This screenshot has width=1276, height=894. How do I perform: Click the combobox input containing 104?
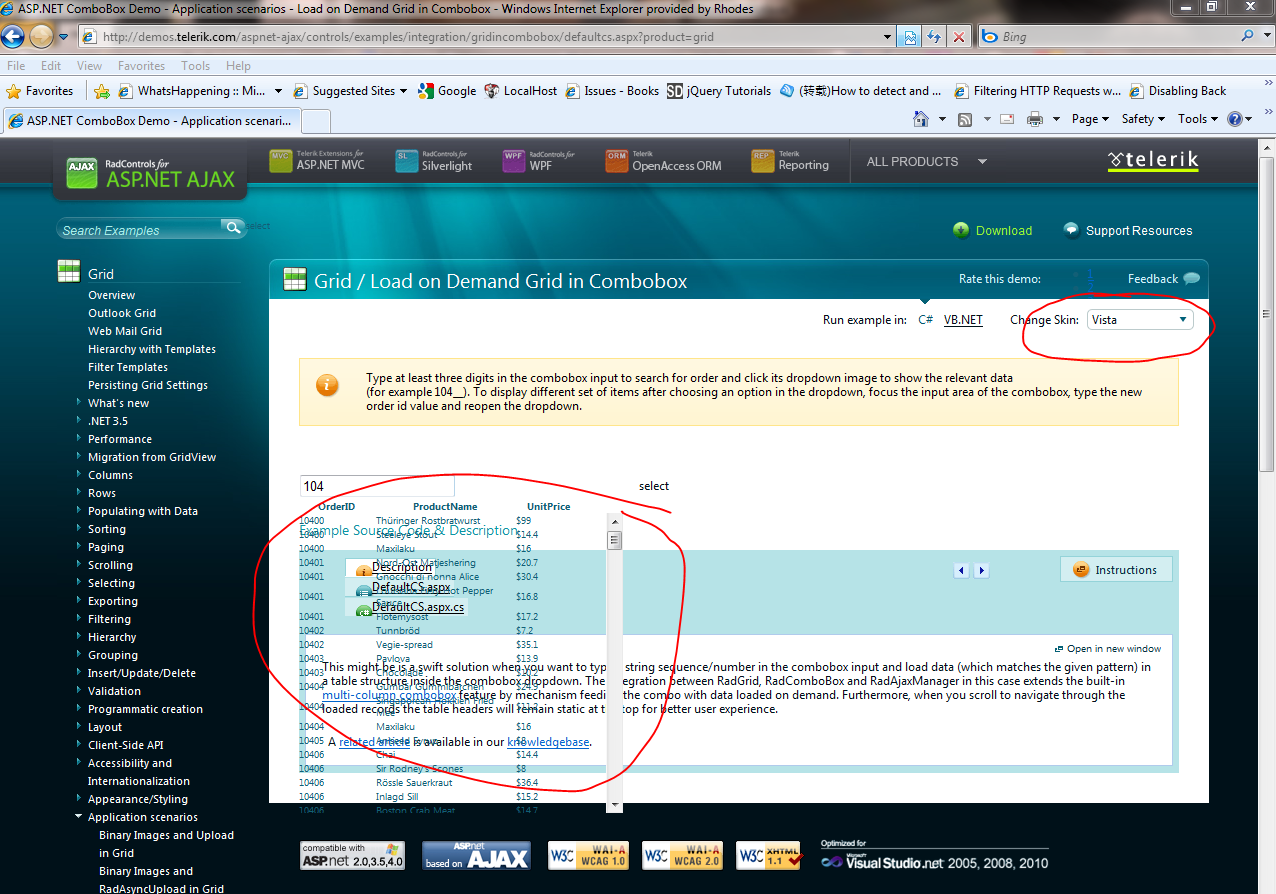click(x=377, y=486)
